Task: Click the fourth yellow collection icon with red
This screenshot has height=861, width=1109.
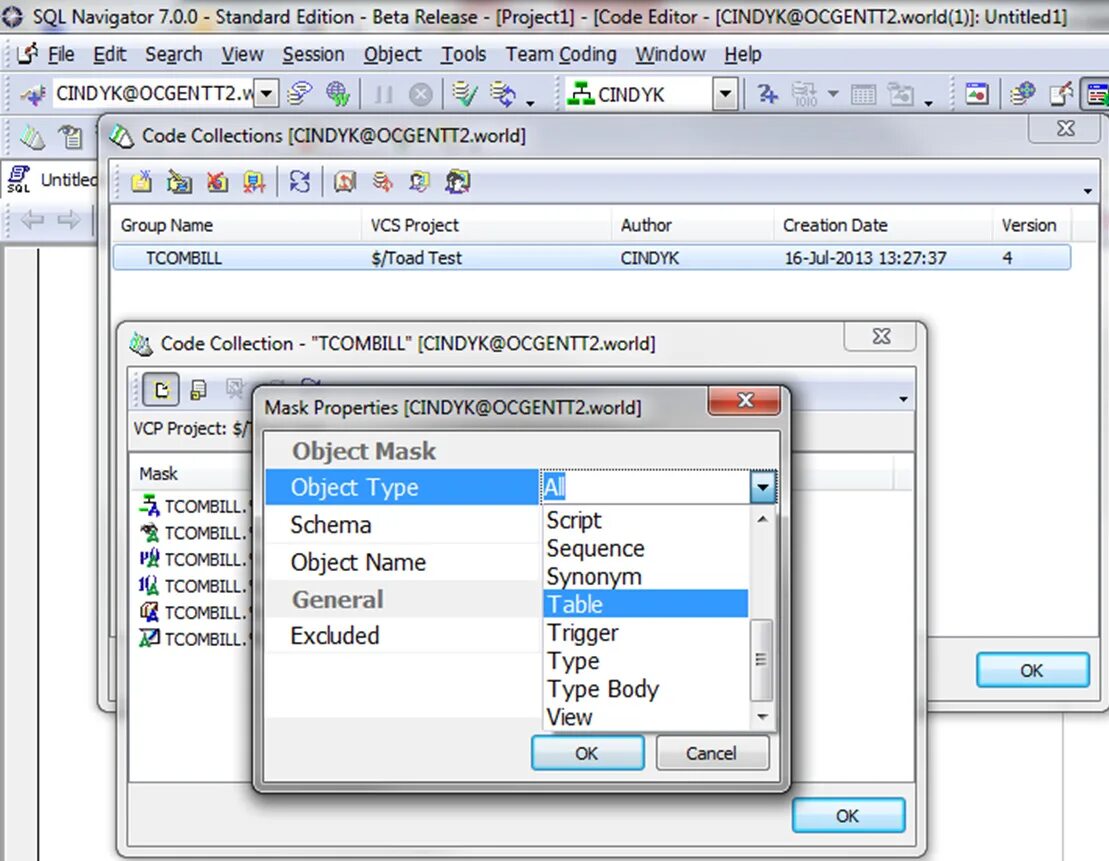Action: [254, 182]
